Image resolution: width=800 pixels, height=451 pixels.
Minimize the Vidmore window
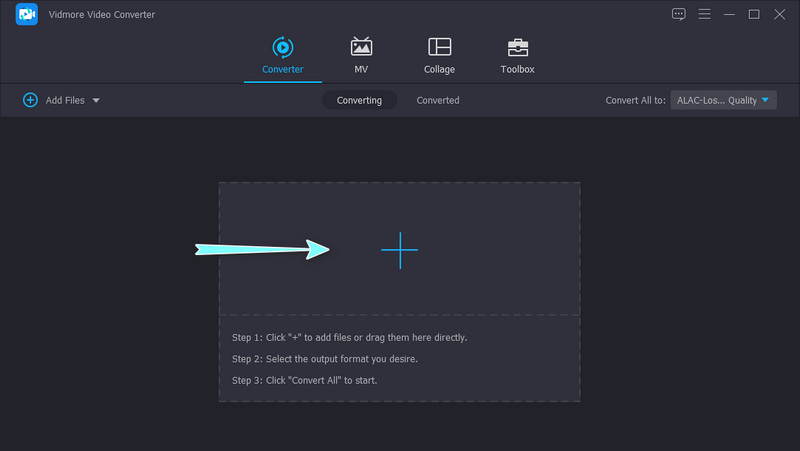click(x=729, y=14)
